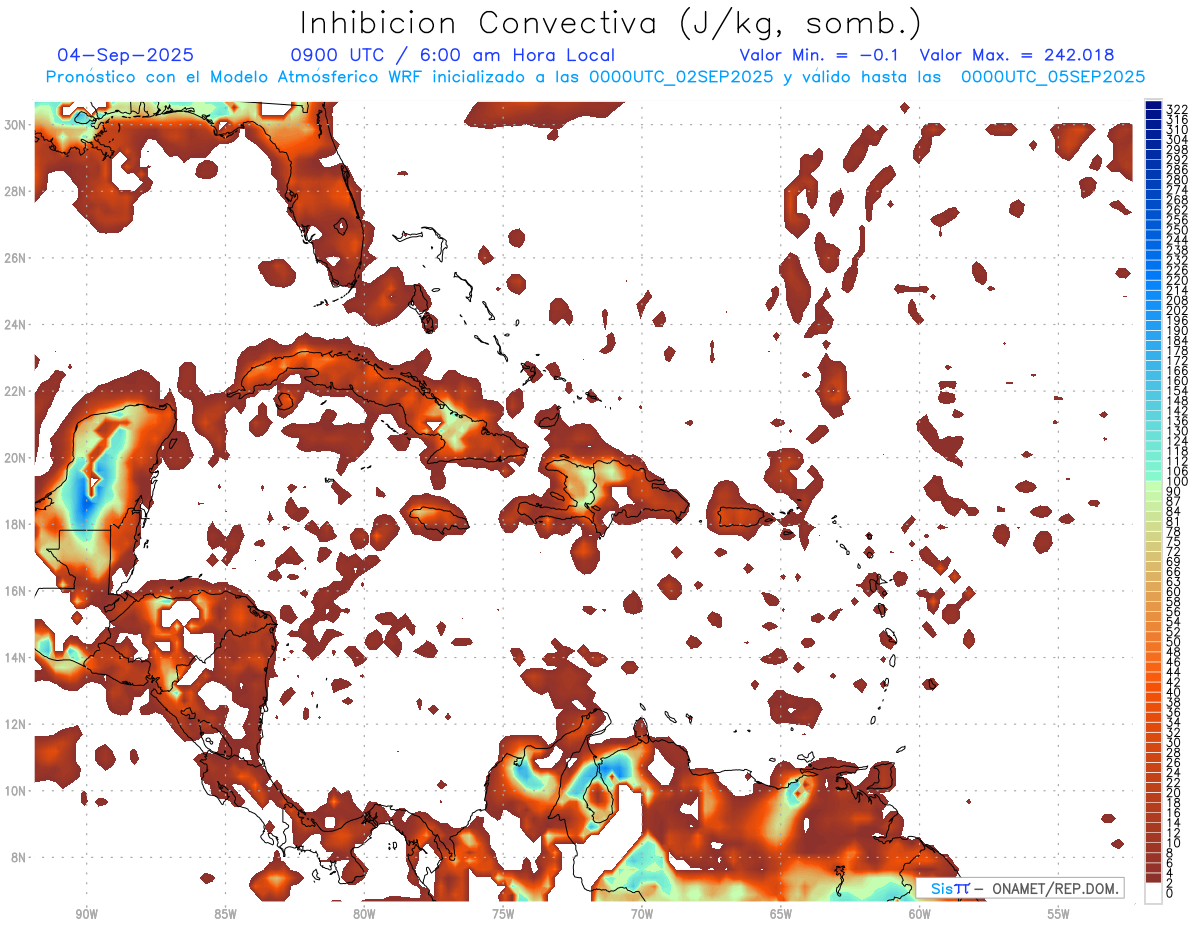Viewport: 1200px width, 927px height.
Task: Click the 22N latitude label
Action: 17,391
